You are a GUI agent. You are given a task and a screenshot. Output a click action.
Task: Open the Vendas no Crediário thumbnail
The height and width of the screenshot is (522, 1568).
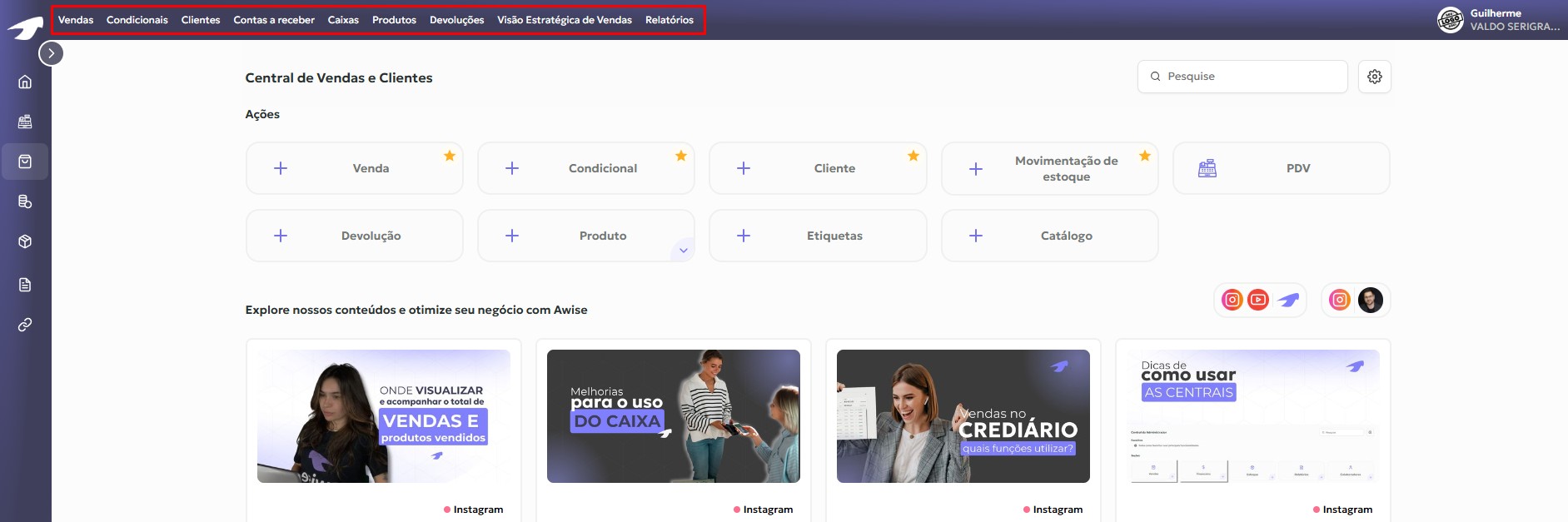[x=963, y=416]
